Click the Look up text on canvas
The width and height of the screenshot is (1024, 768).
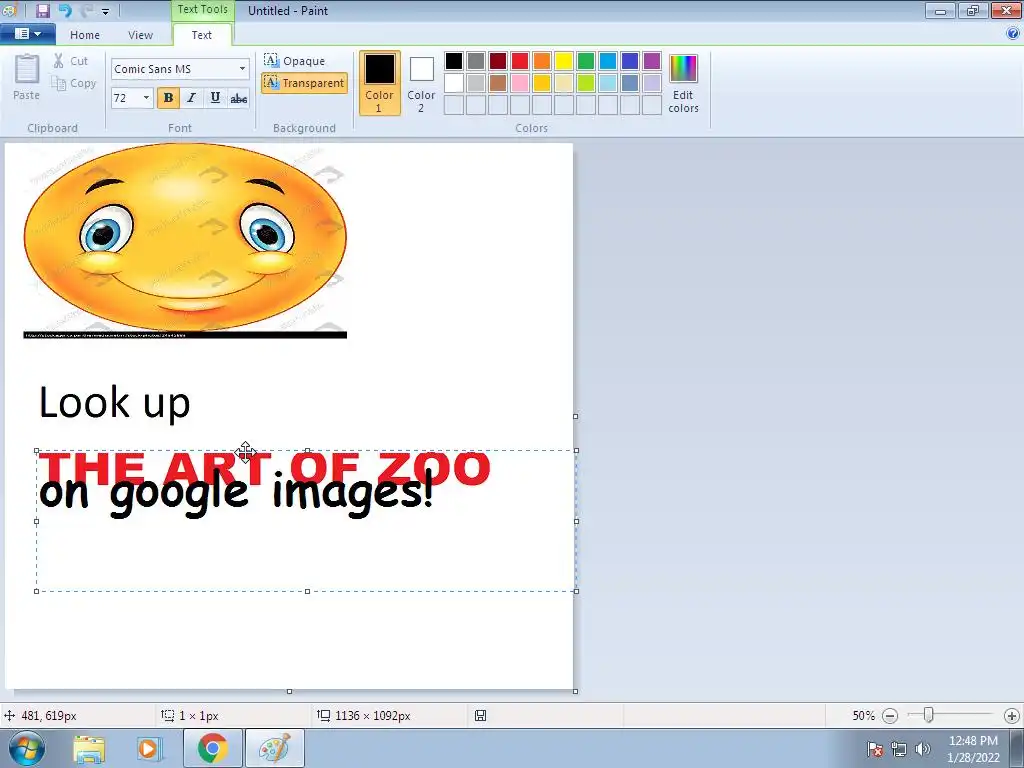(114, 403)
